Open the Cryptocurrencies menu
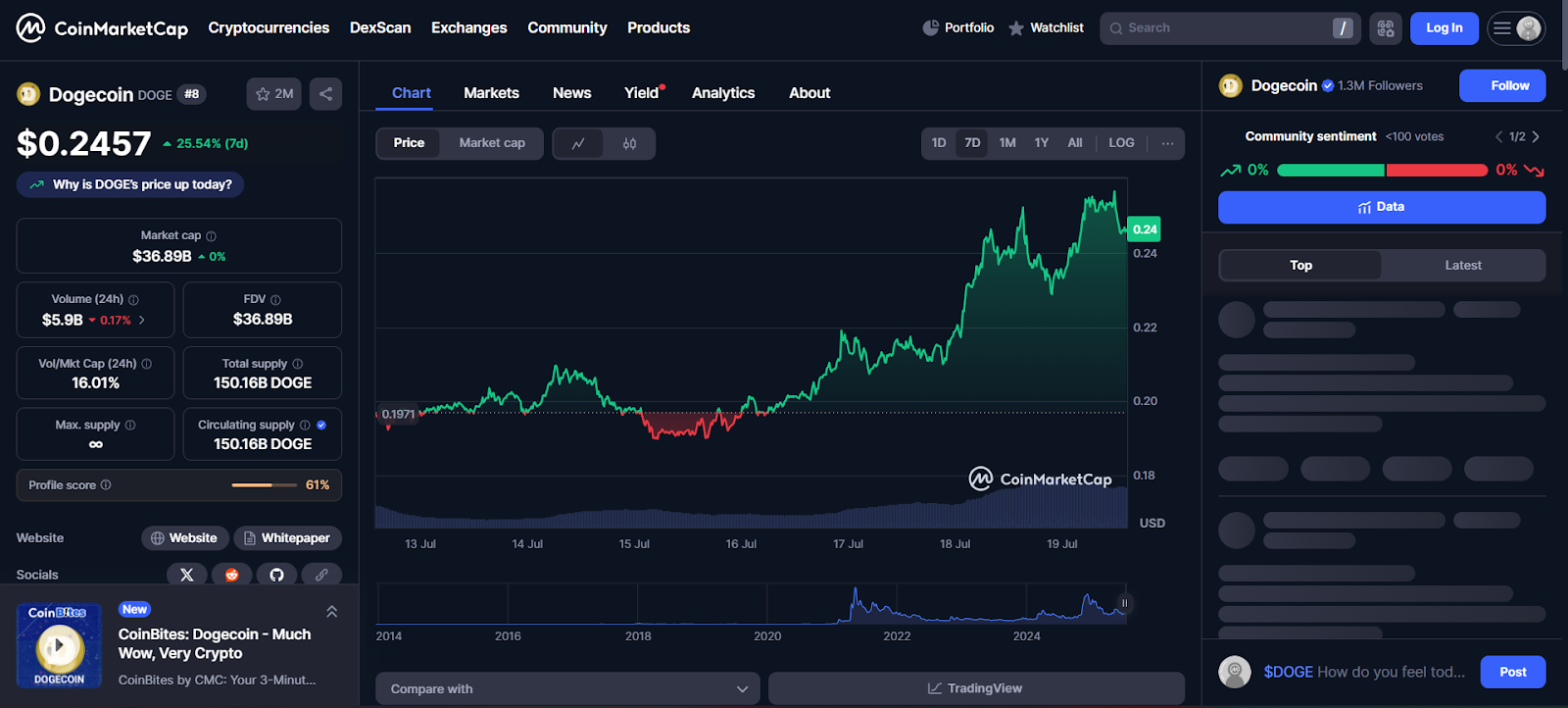Image resolution: width=1568 pixels, height=708 pixels. click(x=269, y=27)
